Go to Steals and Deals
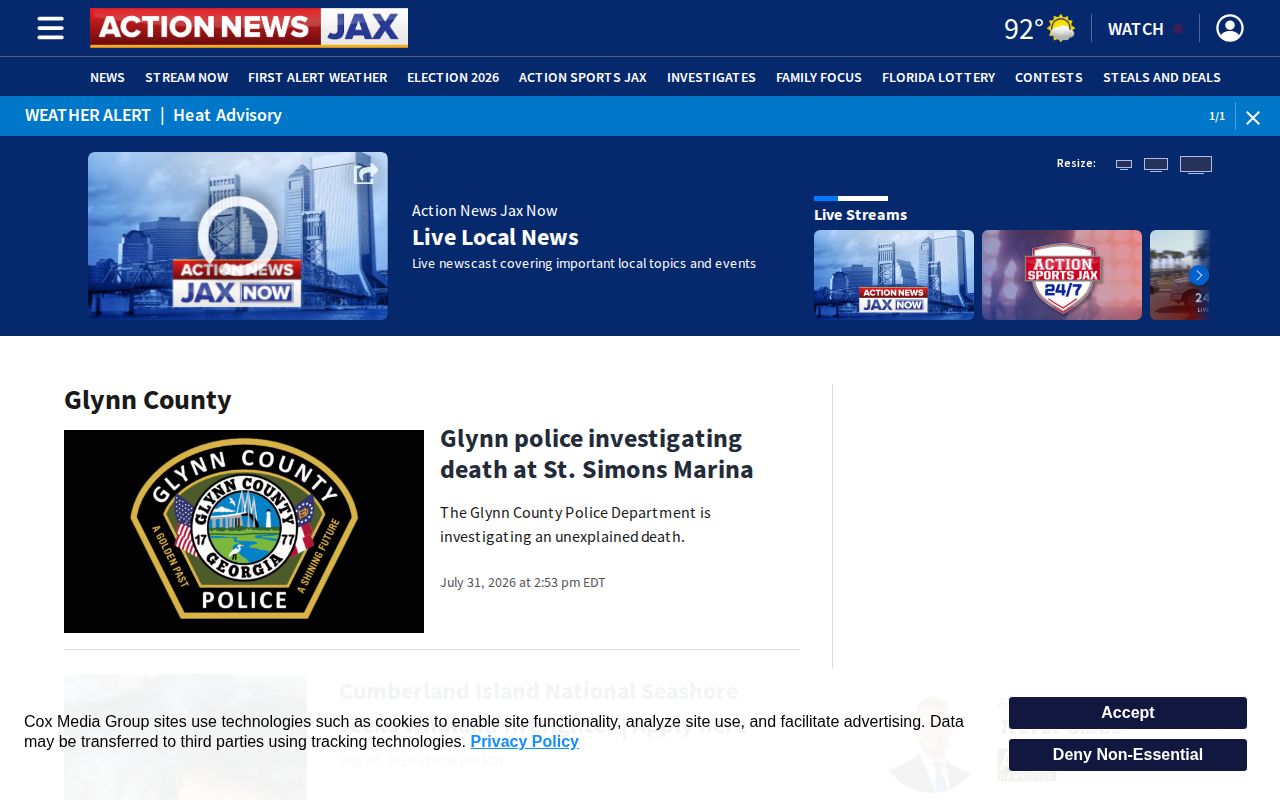The width and height of the screenshot is (1280, 800). pyautogui.click(x=1162, y=77)
